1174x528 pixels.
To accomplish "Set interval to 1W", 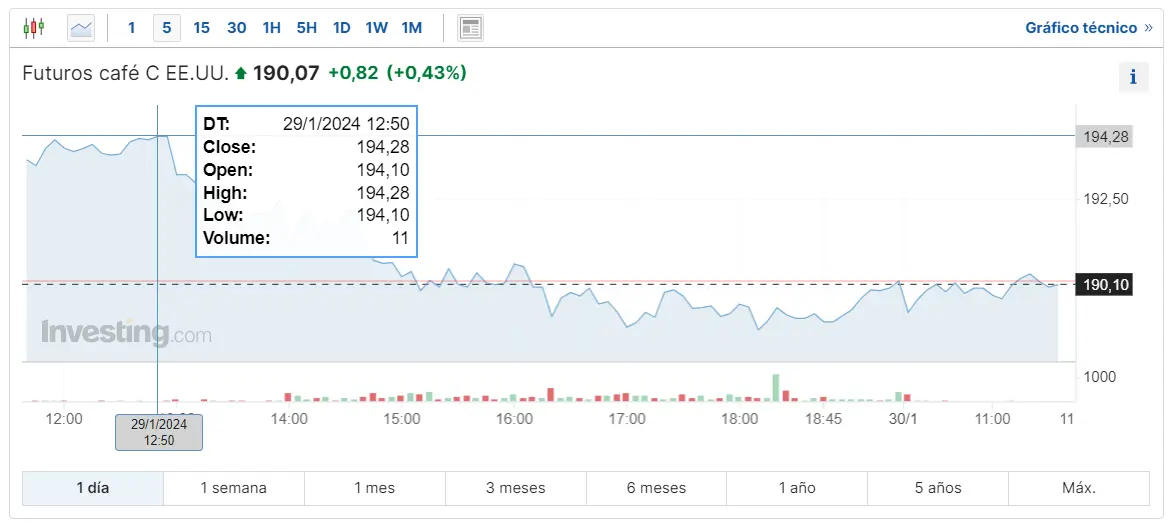I will coord(376,28).
